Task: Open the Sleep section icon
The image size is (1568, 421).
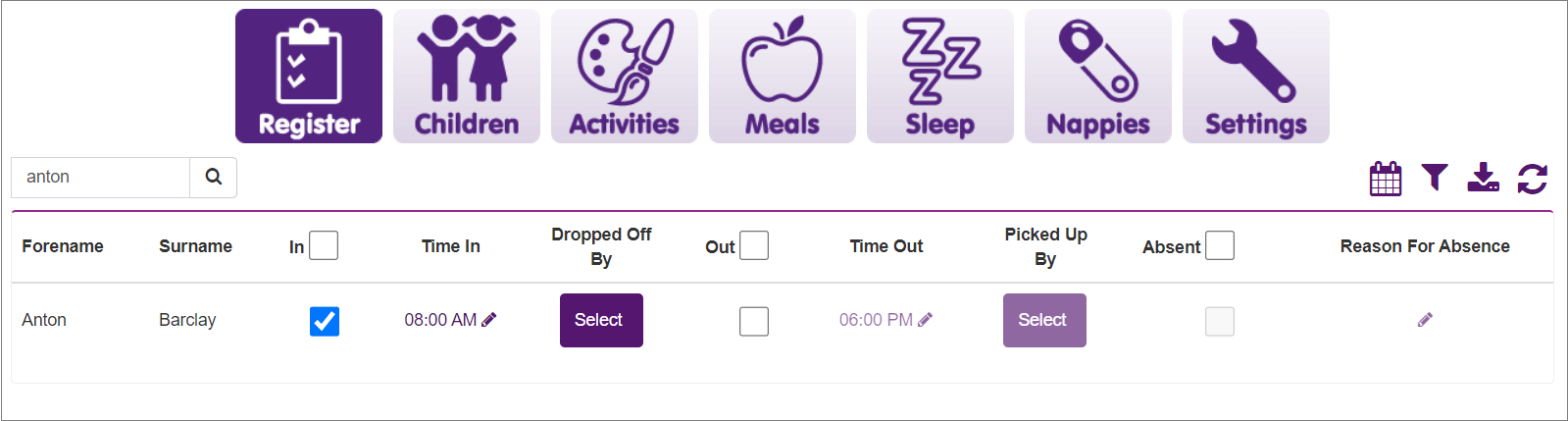Action: click(x=940, y=77)
